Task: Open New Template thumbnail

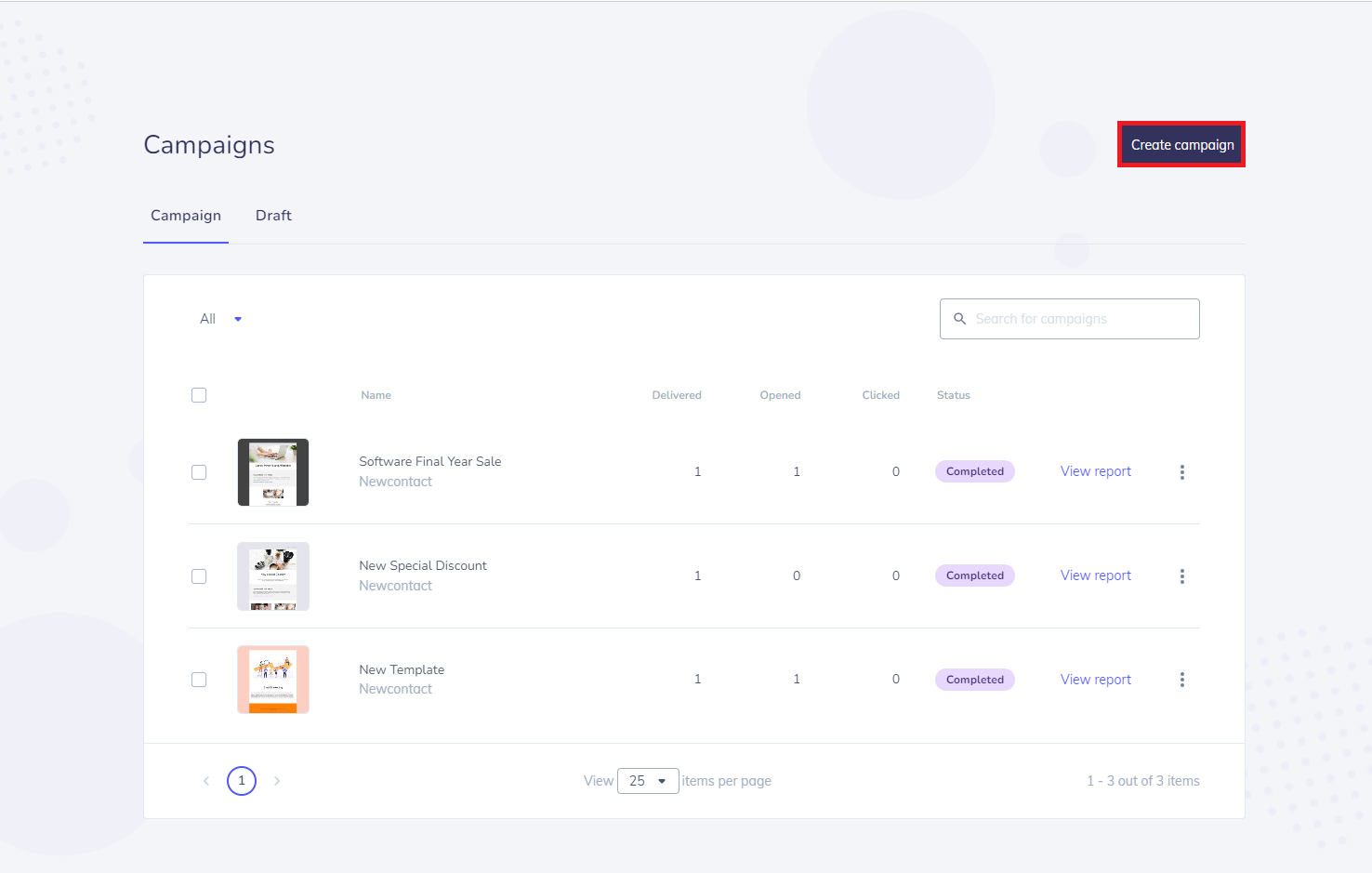Action: click(x=273, y=680)
